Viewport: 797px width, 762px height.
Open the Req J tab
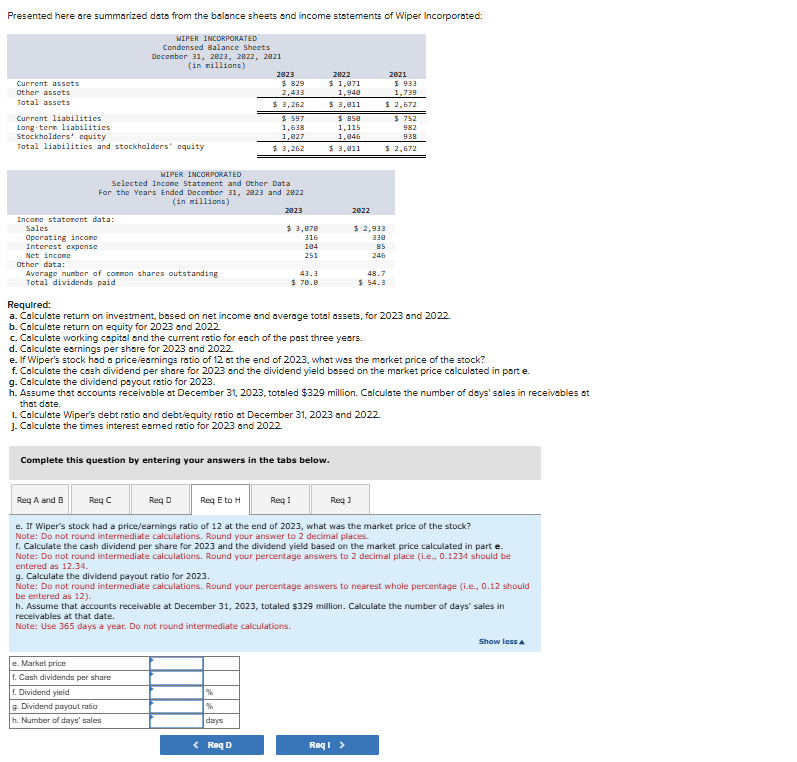[341, 500]
